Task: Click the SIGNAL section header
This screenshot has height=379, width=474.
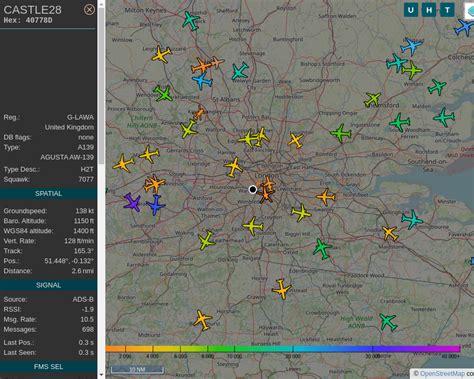Action: [48, 285]
